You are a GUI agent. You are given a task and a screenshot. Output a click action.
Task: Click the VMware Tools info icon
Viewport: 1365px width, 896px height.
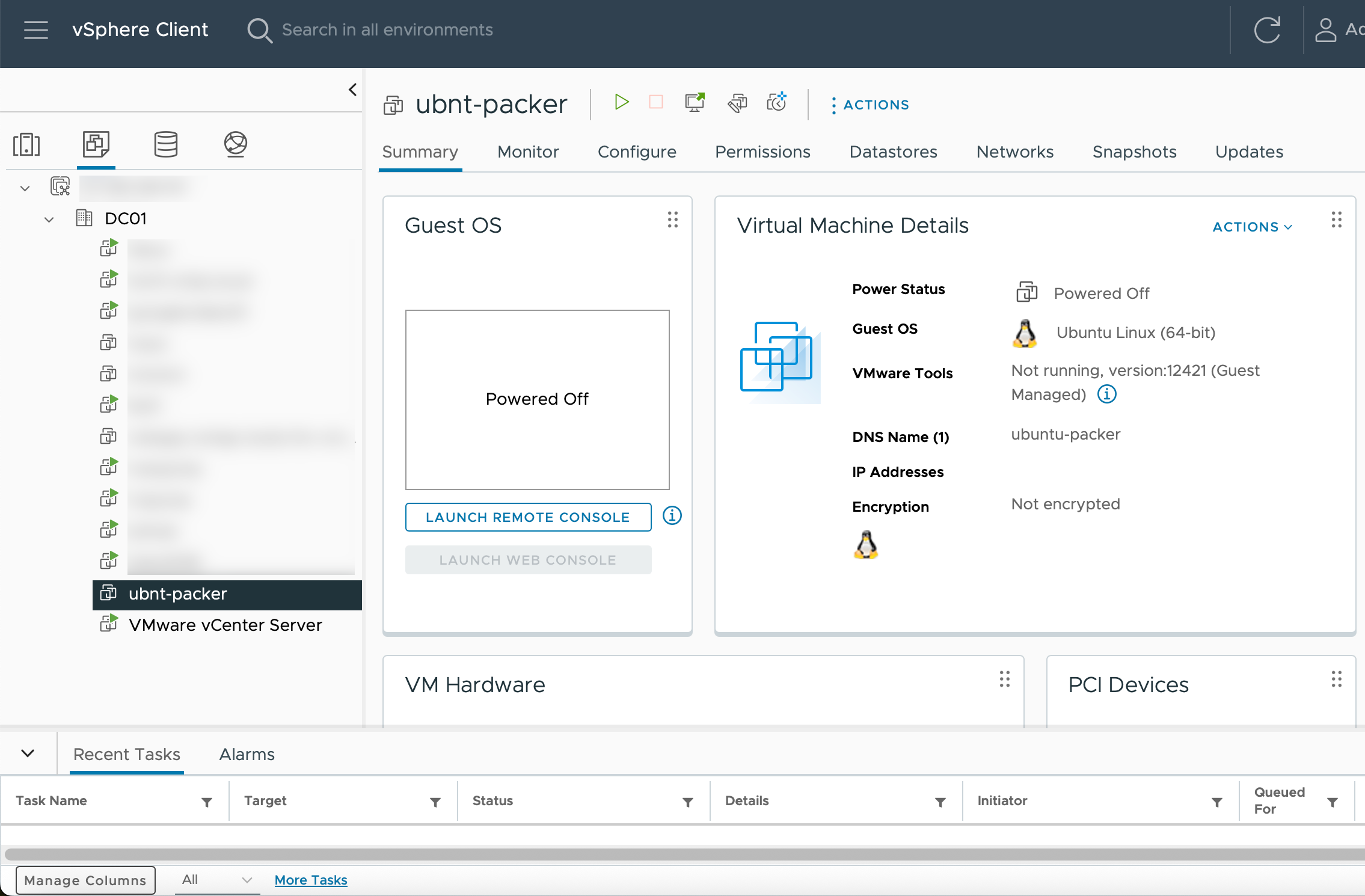coord(1107,394)
